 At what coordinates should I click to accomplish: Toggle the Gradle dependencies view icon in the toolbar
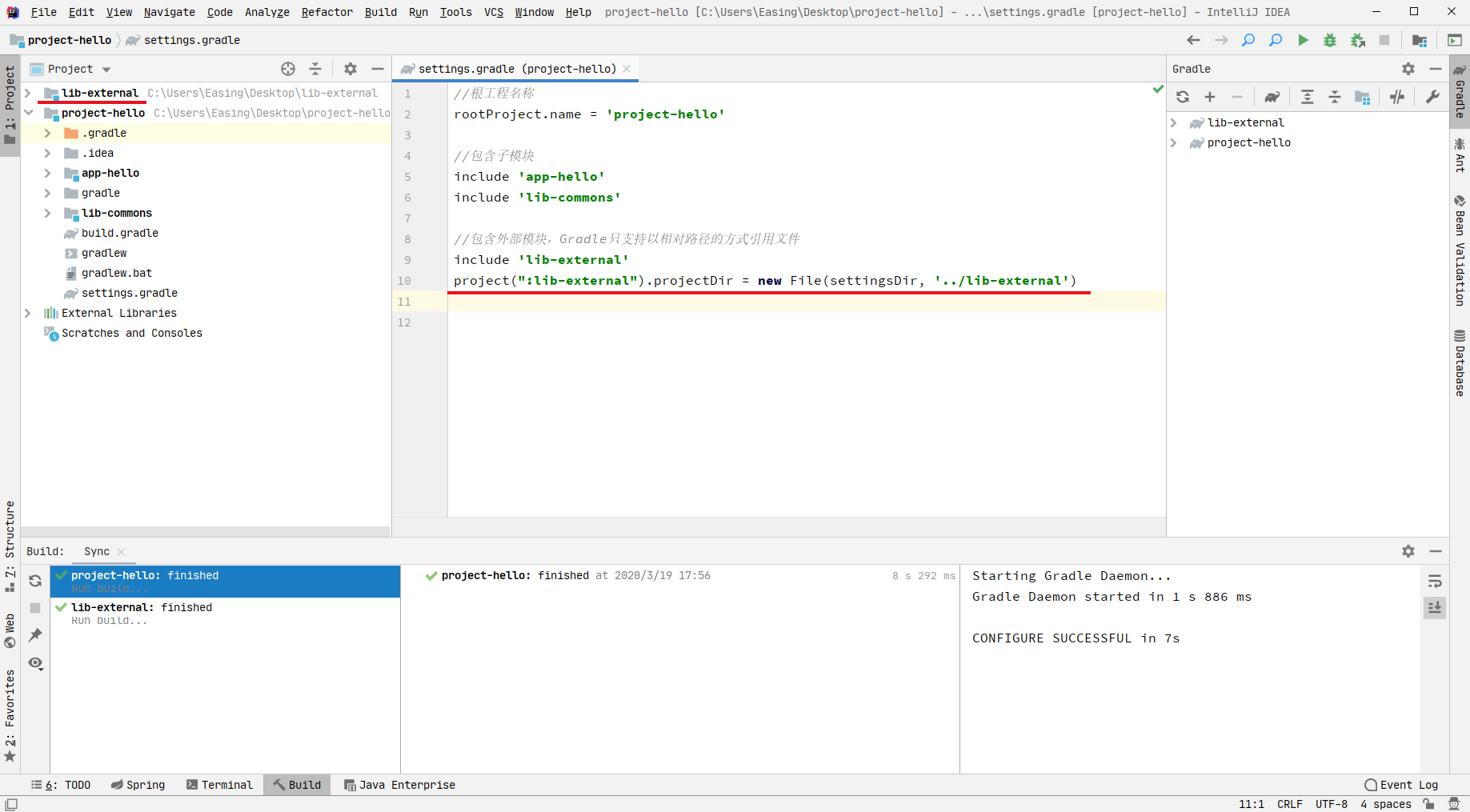[x=1362, y=97]
